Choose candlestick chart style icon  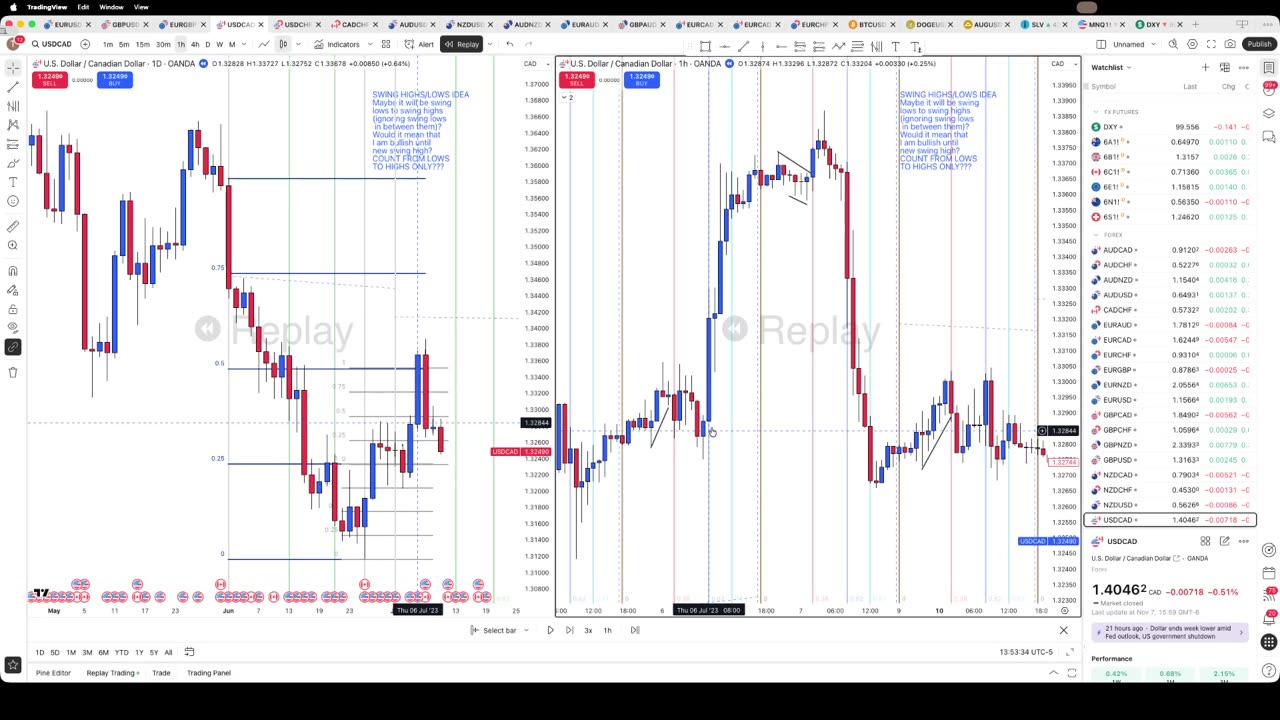[x=283, y=44]
